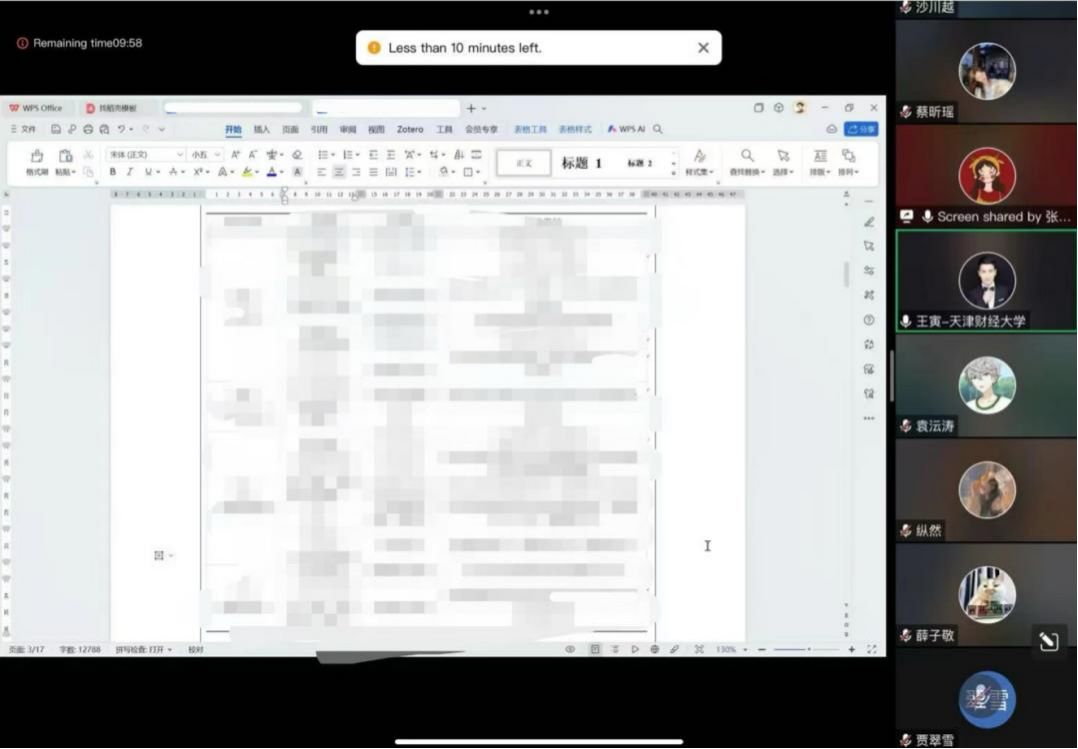Click the Print icon in quick access toolbar
Screen dimensions: 1078x749
click(88, 129)
